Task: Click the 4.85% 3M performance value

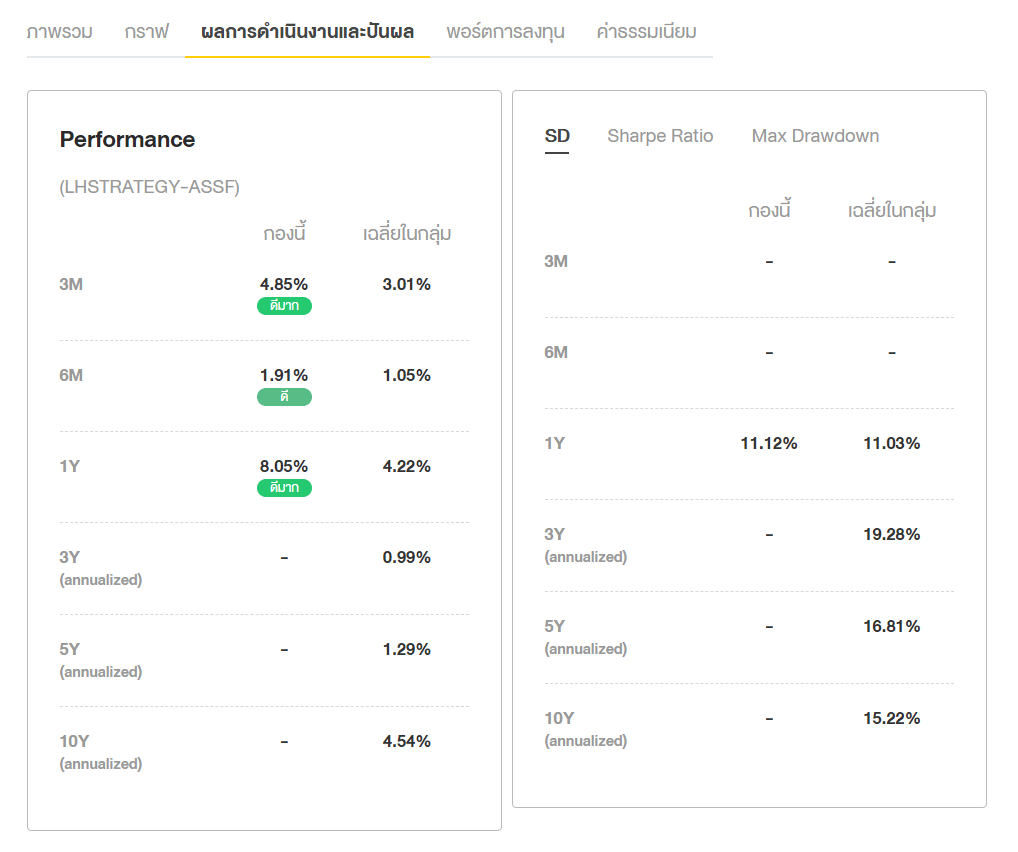Action: click(x=284, y=284)
